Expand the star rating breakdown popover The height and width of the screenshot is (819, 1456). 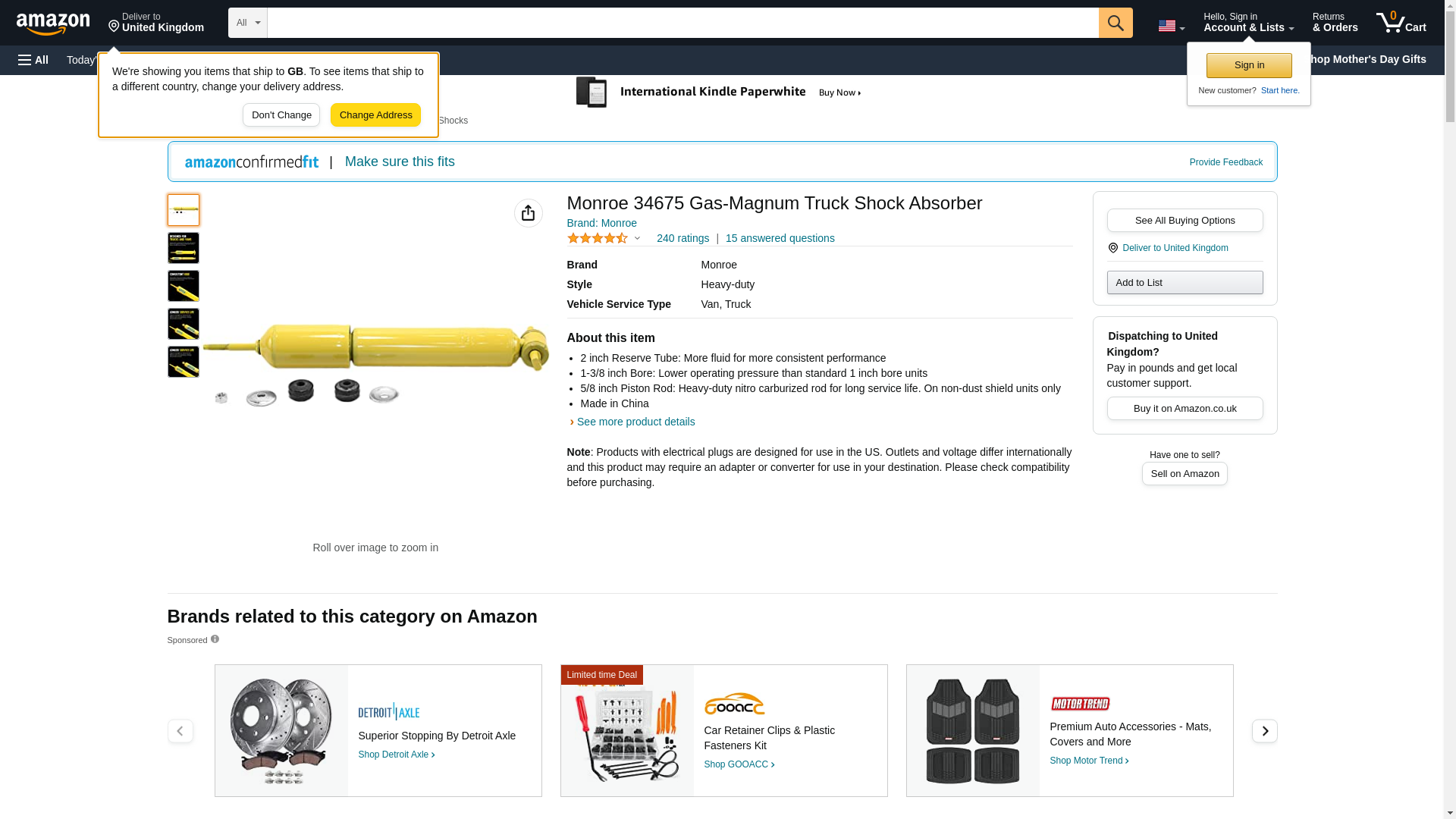604,238
